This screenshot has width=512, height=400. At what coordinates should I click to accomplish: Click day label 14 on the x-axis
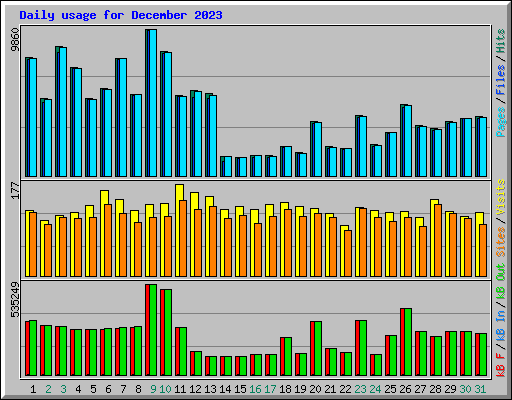(x=225, y=389)
